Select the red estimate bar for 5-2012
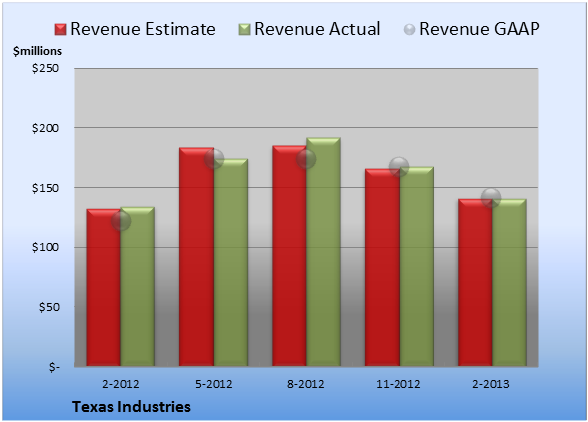This screenshot has height=422, width=588. click(x=196, y=257)
